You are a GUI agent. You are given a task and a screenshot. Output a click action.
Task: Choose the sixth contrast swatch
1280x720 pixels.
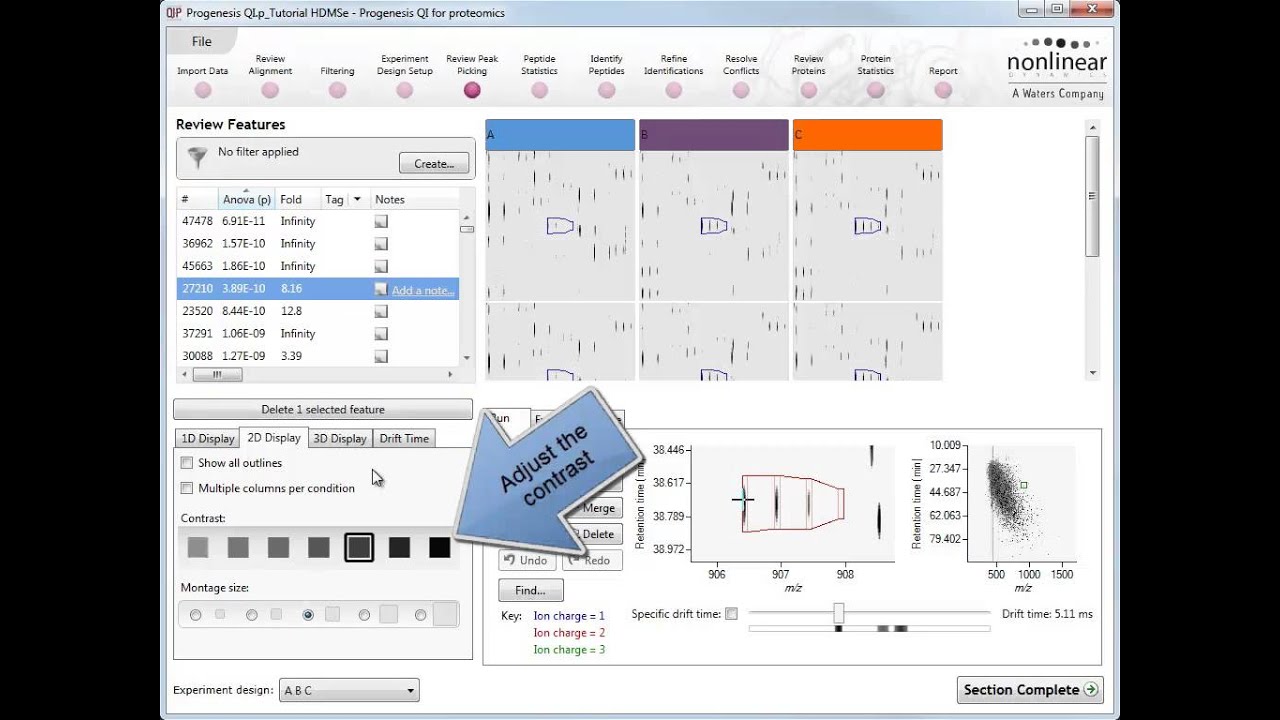(x=399, y=547)
